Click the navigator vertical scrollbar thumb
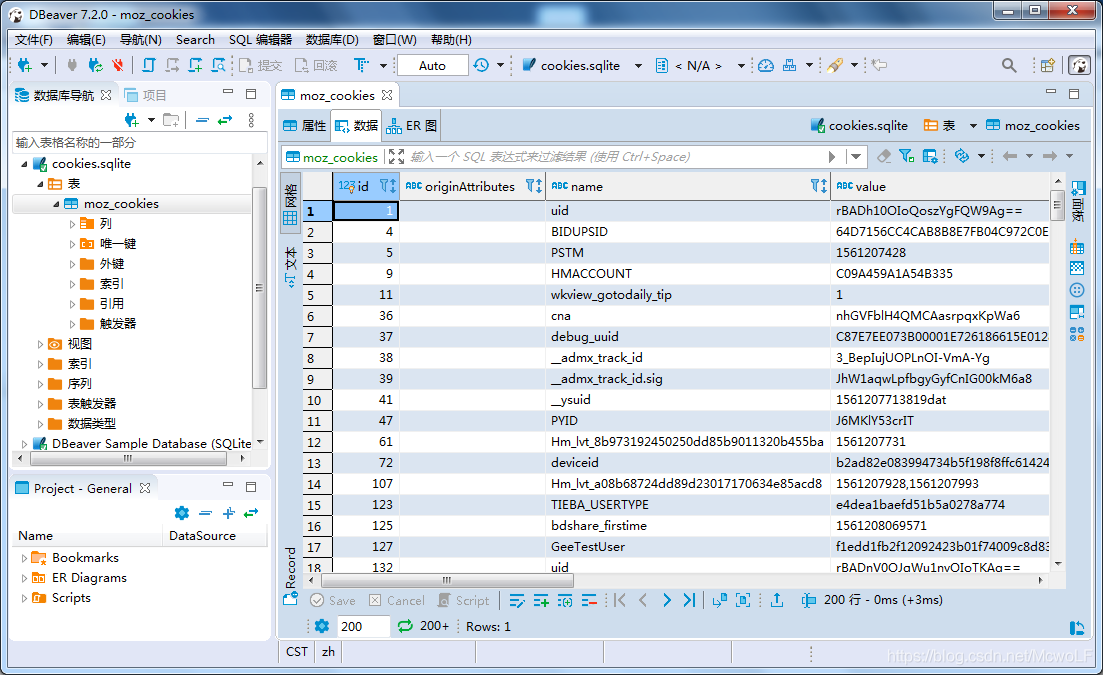 click(259, 288)
